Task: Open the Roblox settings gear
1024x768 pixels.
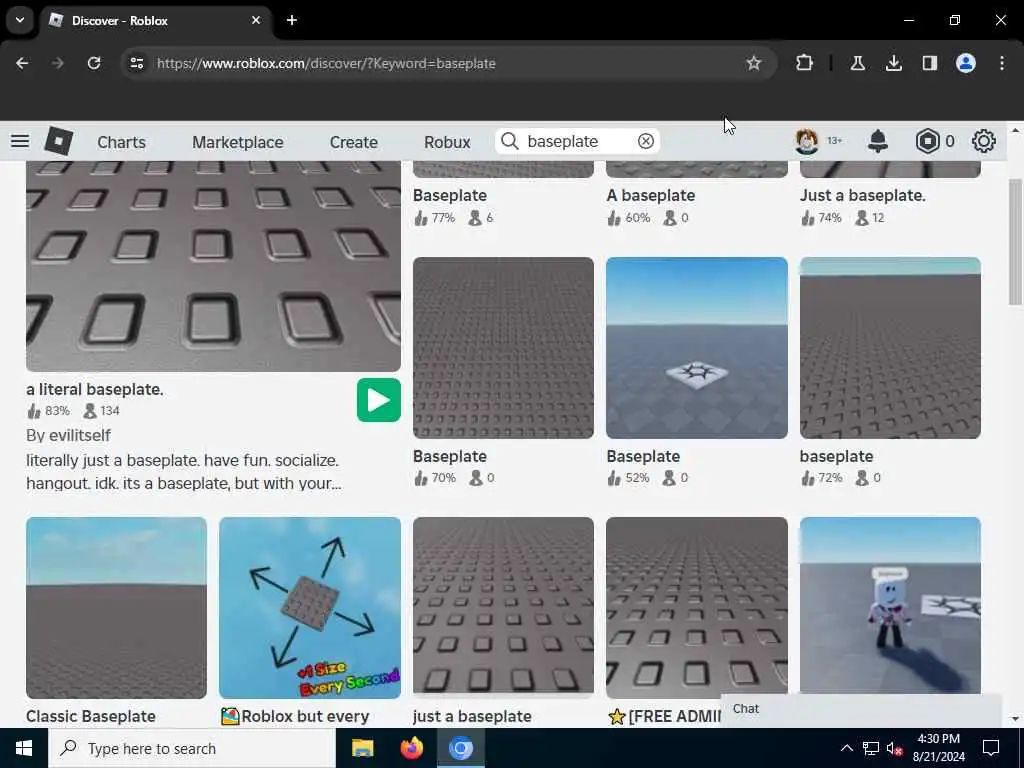Action: click(984, 141)
